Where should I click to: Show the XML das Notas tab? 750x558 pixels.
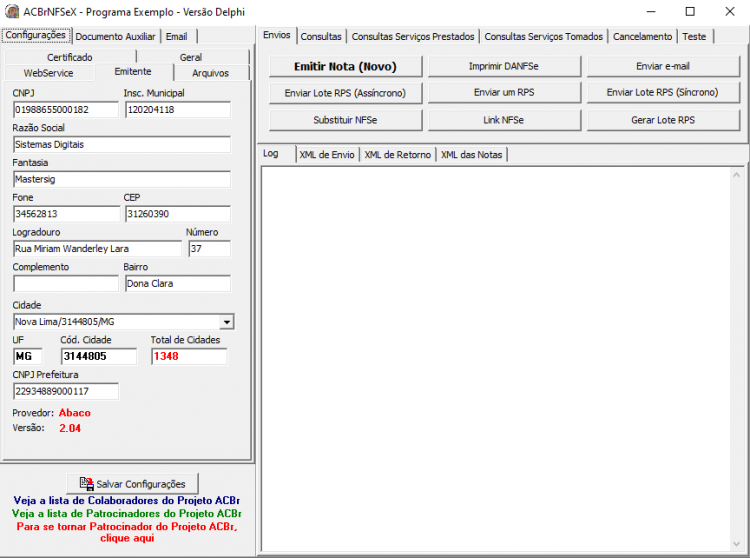(x=472, y=155)
